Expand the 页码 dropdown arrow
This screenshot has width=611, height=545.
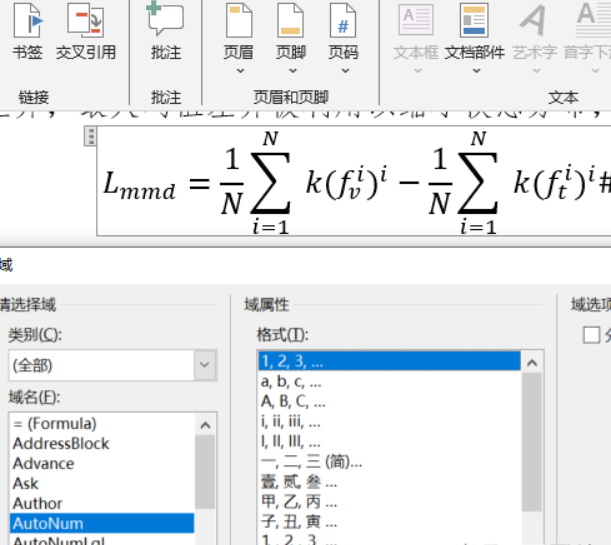[345, 71]
